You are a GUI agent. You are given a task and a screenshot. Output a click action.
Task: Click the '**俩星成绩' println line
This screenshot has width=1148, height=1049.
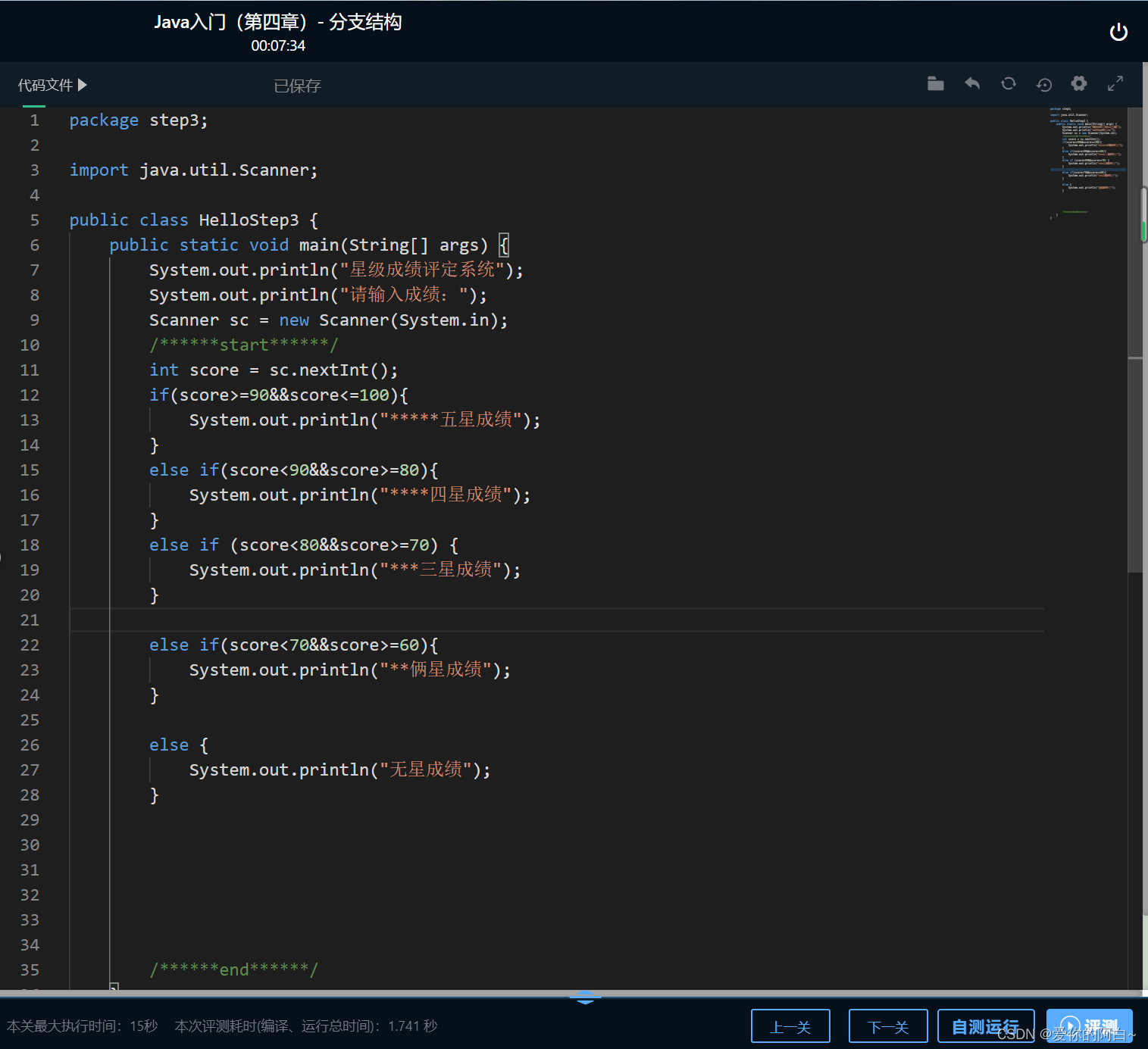tap(350, 670)
